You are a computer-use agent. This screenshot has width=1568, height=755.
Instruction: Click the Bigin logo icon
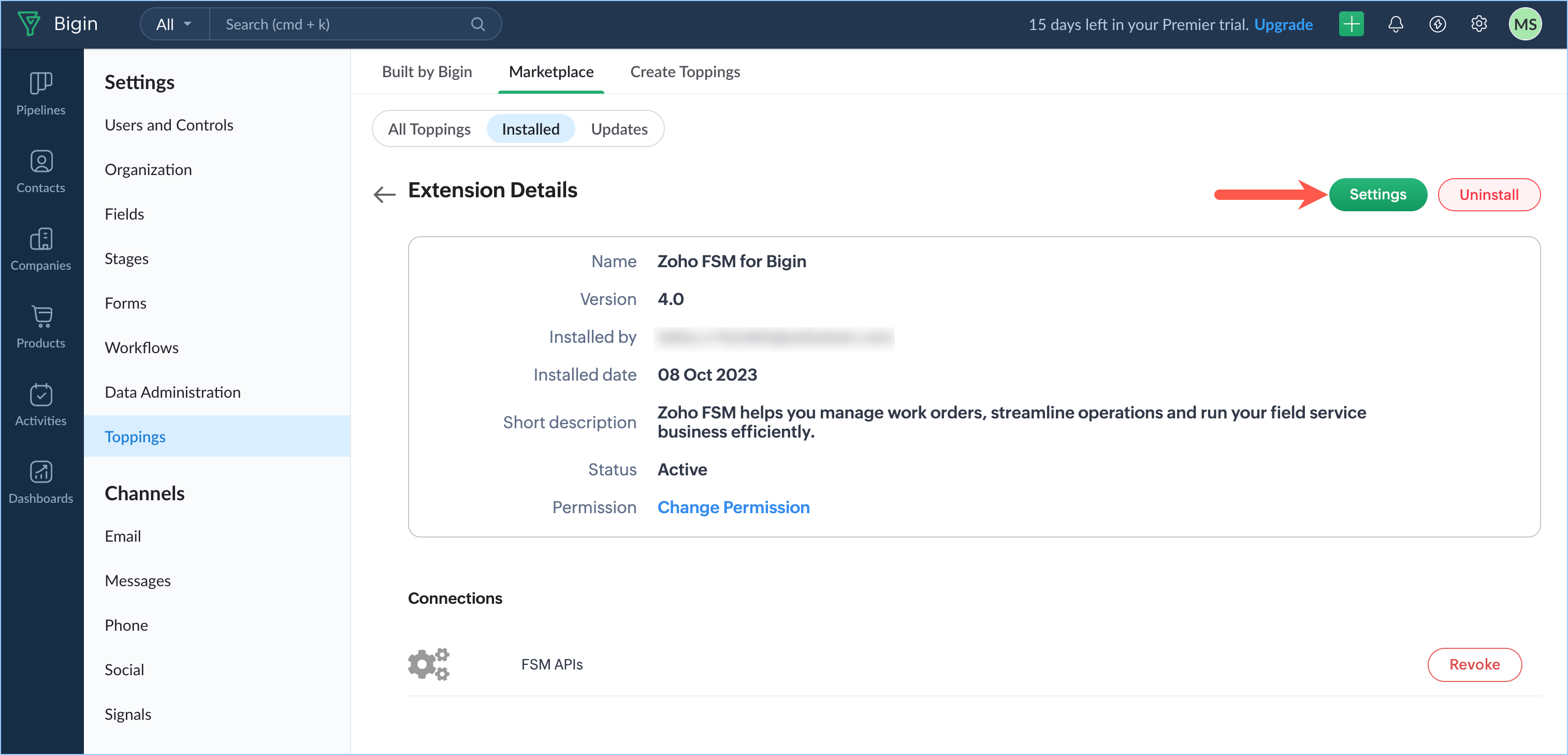(28, 24)
